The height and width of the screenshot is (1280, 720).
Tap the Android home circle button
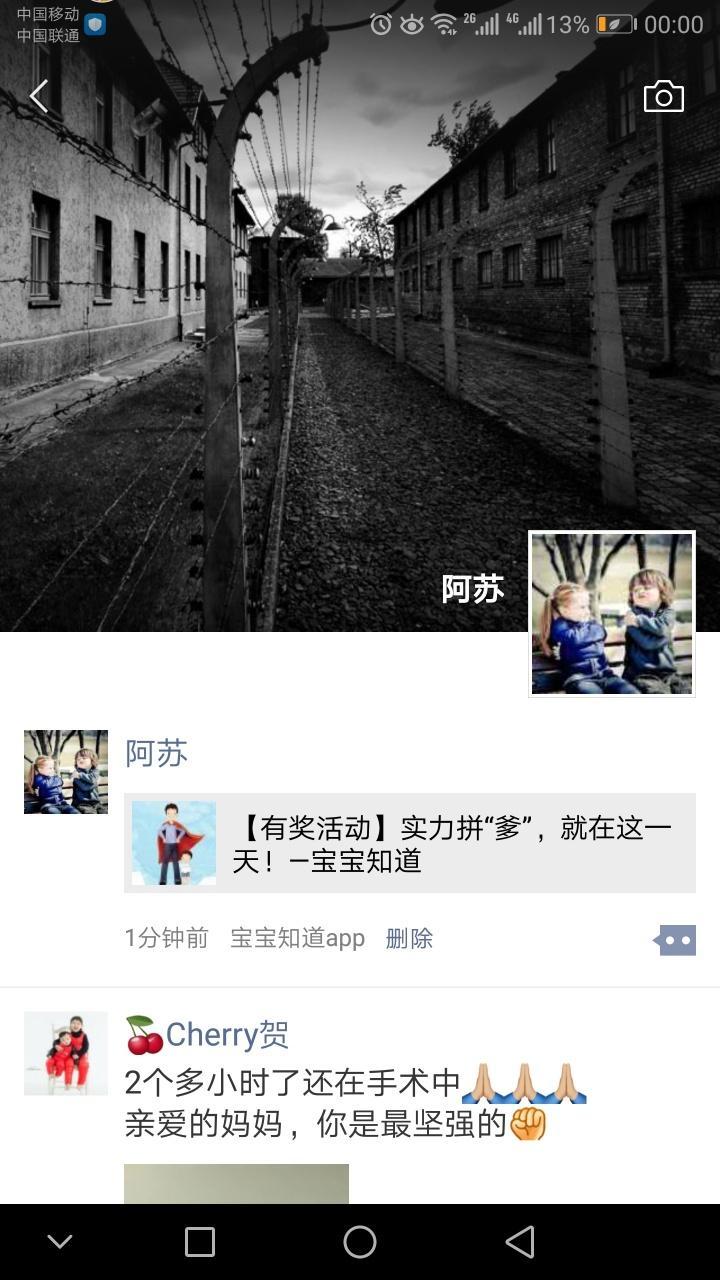pos(360,1242)
